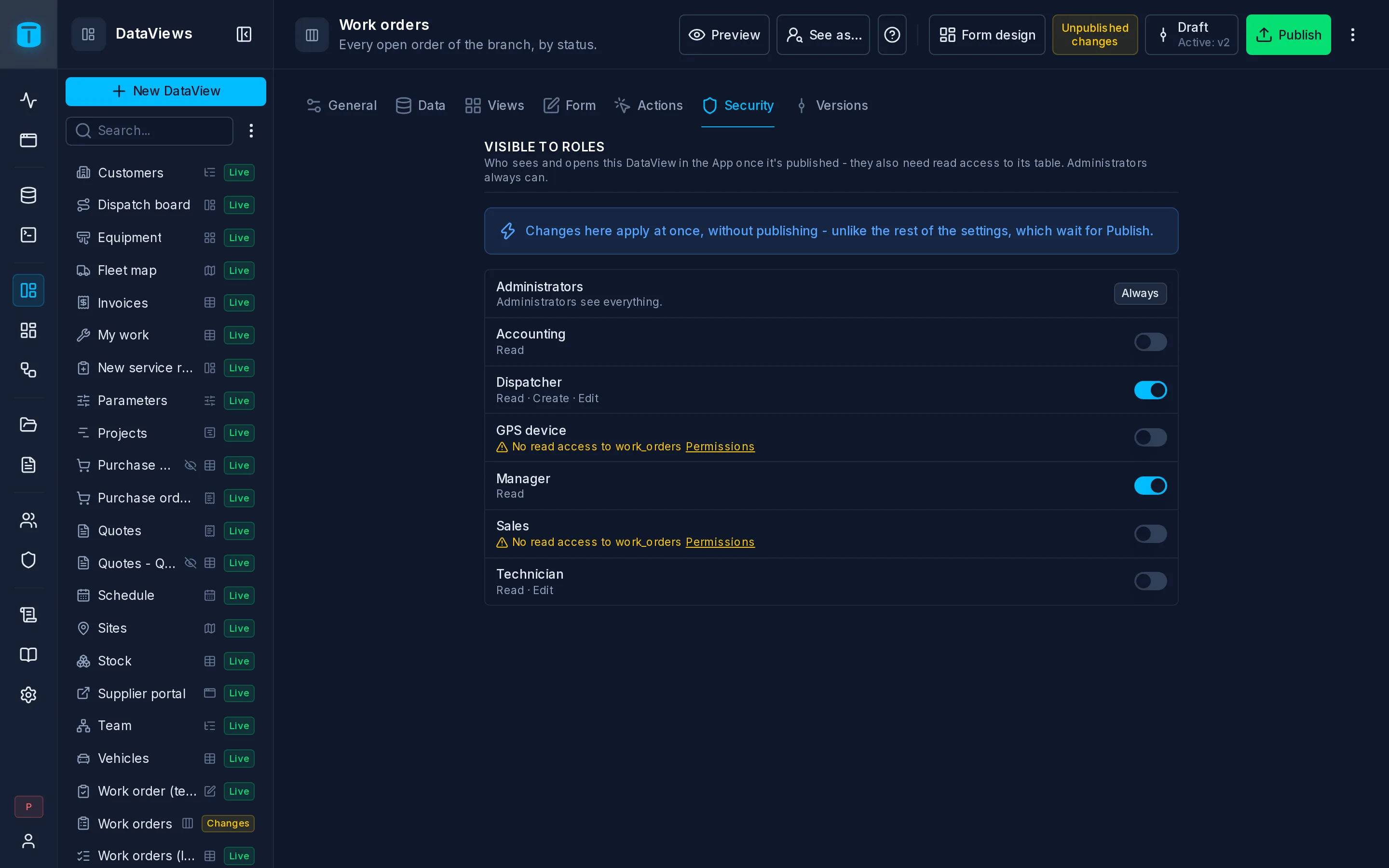Open the shield security icon in left rail
1389x868 pixels.
[x=29, y=560]
